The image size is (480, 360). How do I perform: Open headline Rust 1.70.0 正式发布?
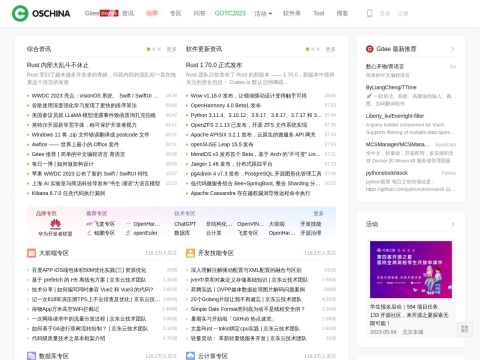click(x=214, y=65)
